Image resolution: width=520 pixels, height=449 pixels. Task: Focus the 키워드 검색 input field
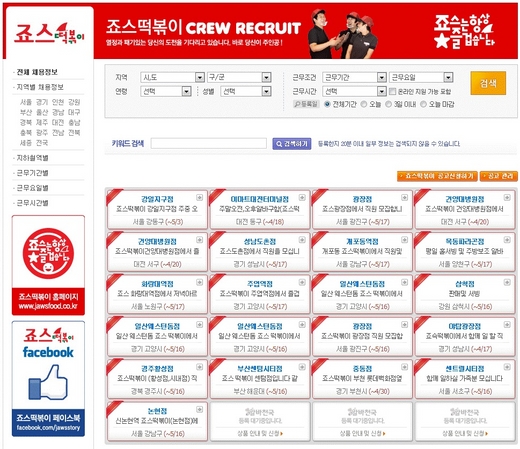pyautogui.click(x=209, y=143)
